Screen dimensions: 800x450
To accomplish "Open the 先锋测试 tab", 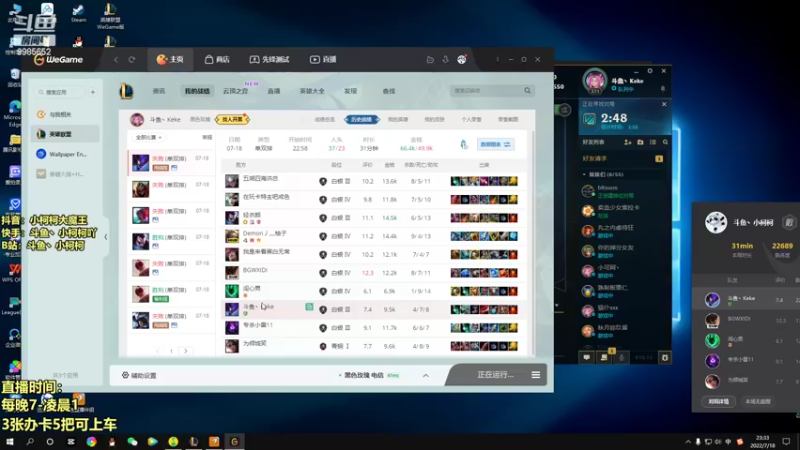I will (x=269, y=60).
